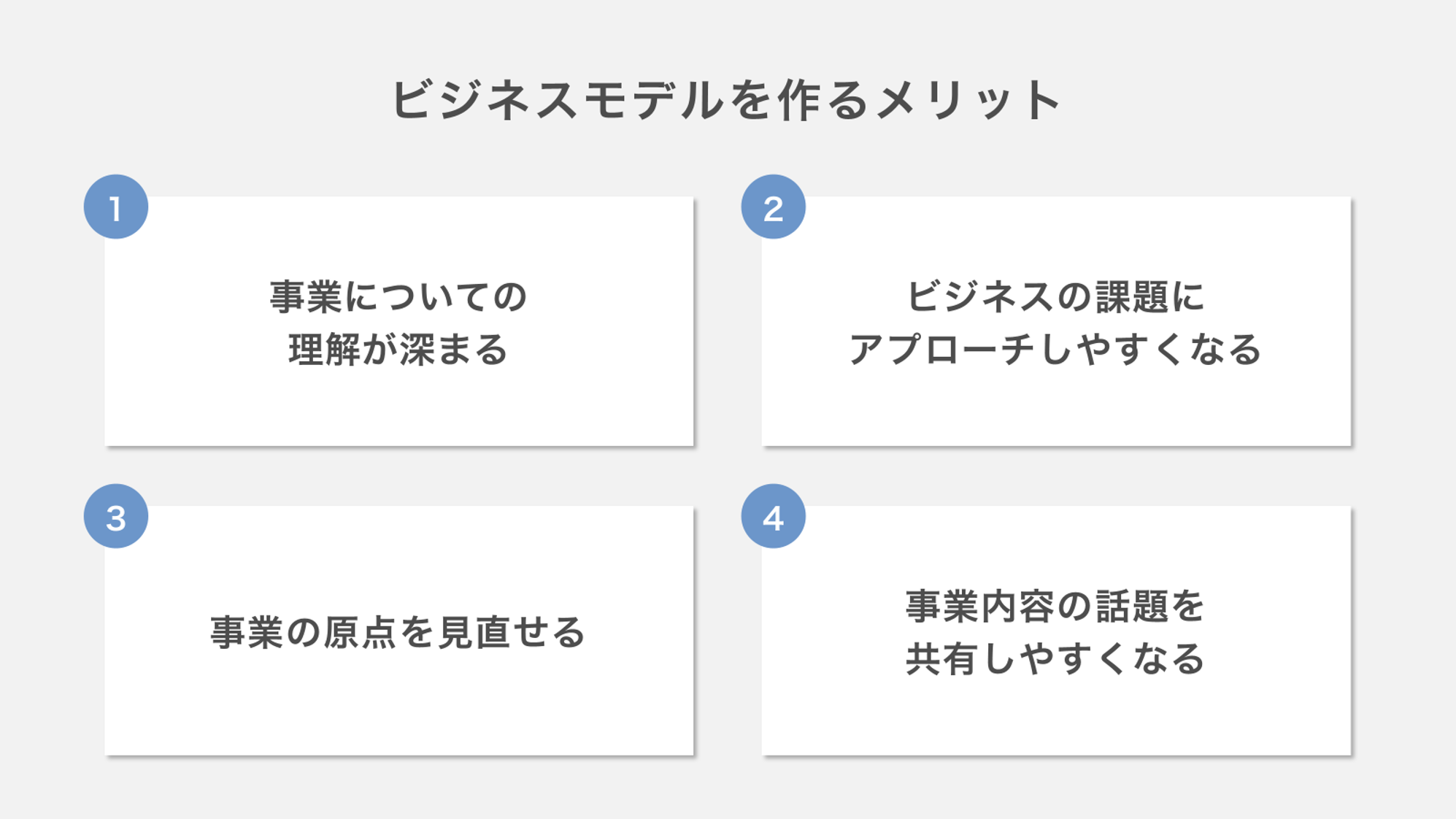Select 'やすくなる' ending card four text
1456x819 pixels.
click(1112, 659)
